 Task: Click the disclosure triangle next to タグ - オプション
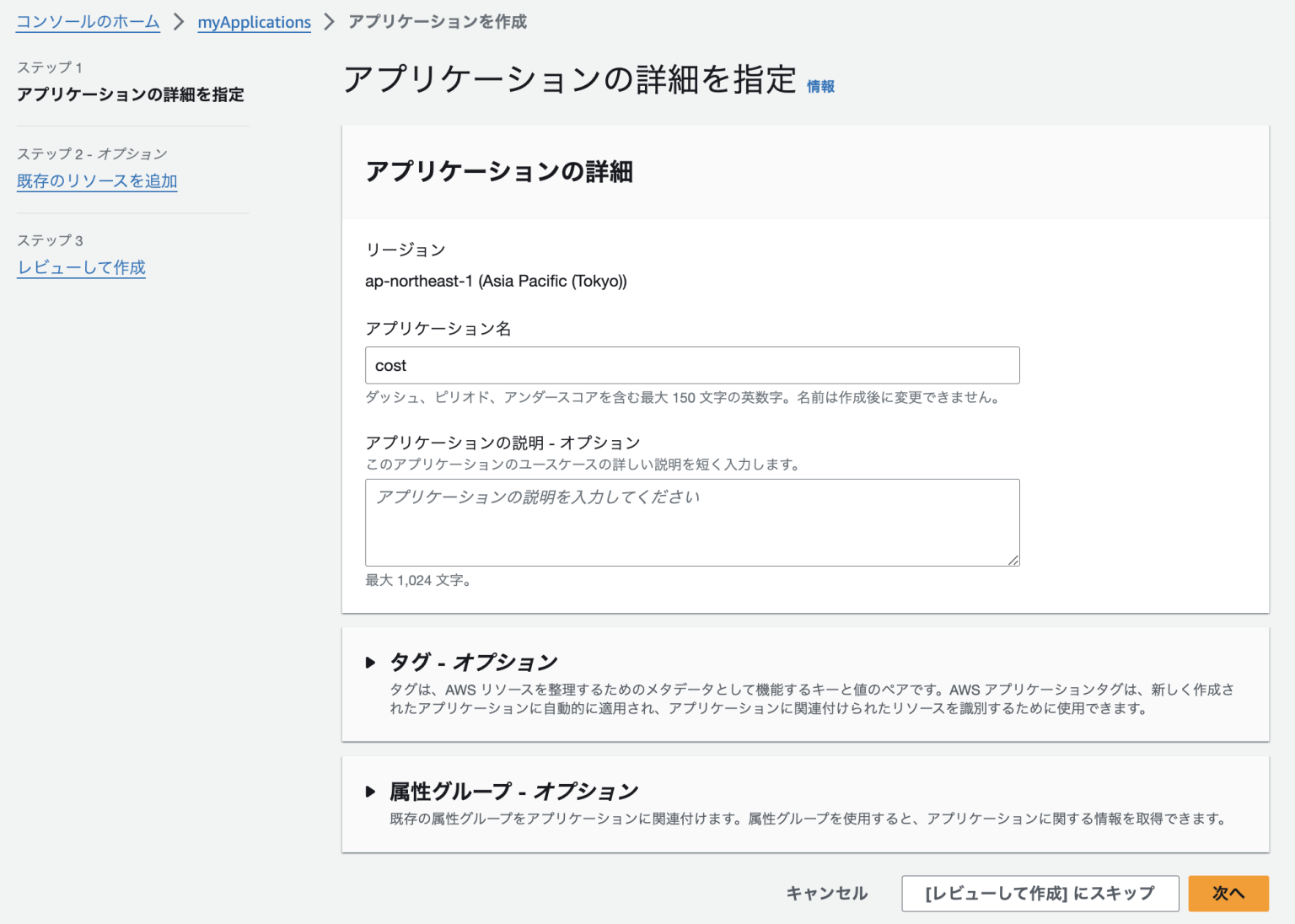click(x=372, y=662)
